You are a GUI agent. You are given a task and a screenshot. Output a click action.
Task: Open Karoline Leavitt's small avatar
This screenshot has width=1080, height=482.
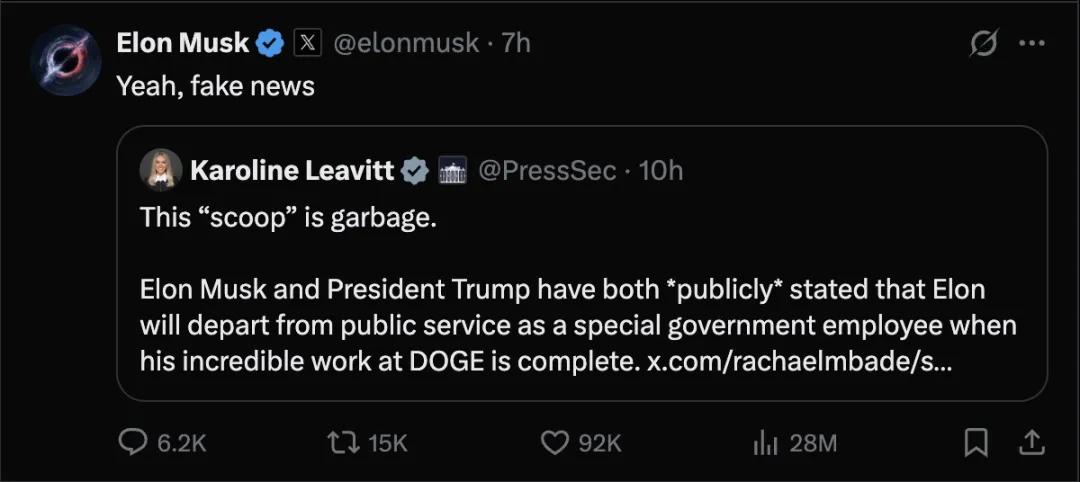point(161,170)
